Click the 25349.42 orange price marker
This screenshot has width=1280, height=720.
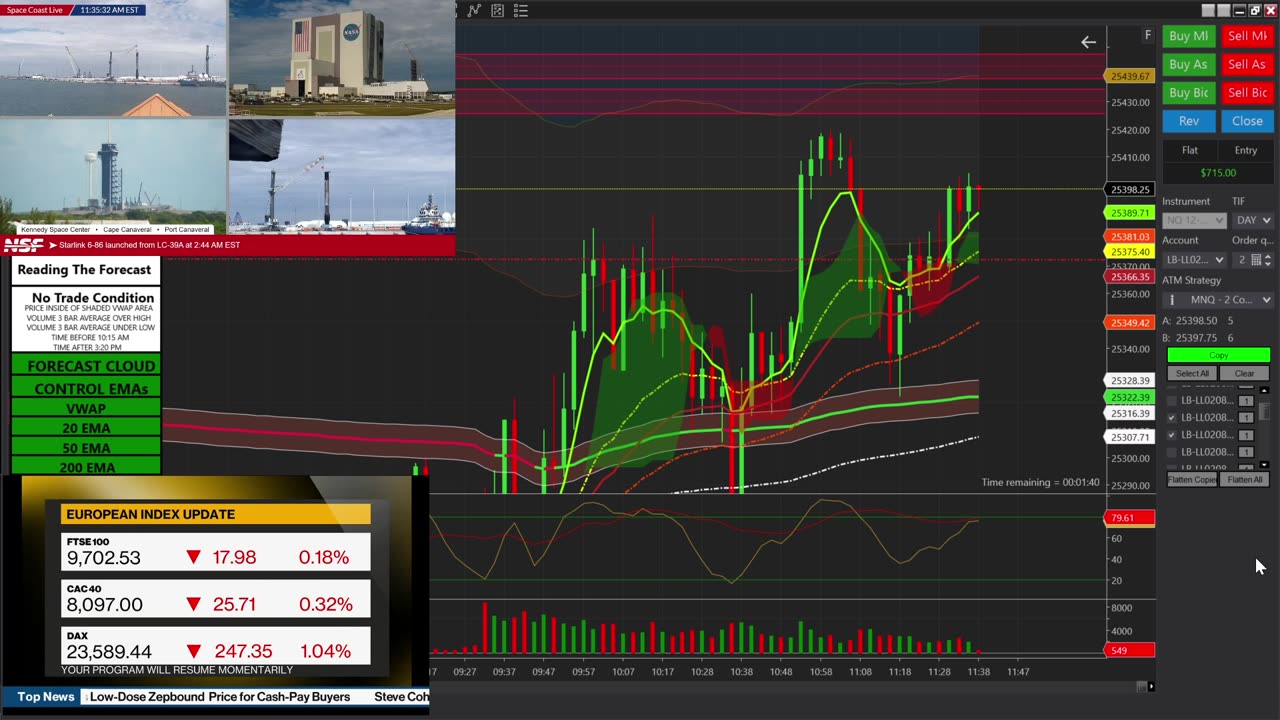[x=1129, y=323]
